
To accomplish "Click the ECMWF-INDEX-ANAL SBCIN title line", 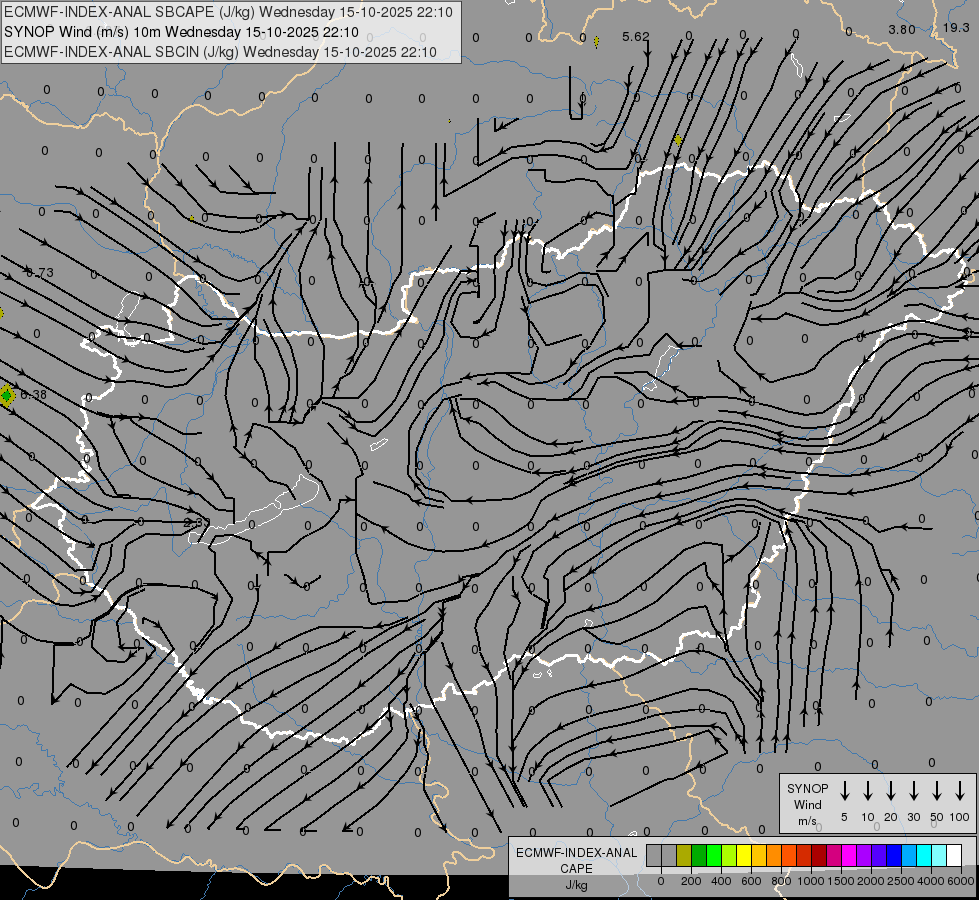I will [x=220, y=52].
